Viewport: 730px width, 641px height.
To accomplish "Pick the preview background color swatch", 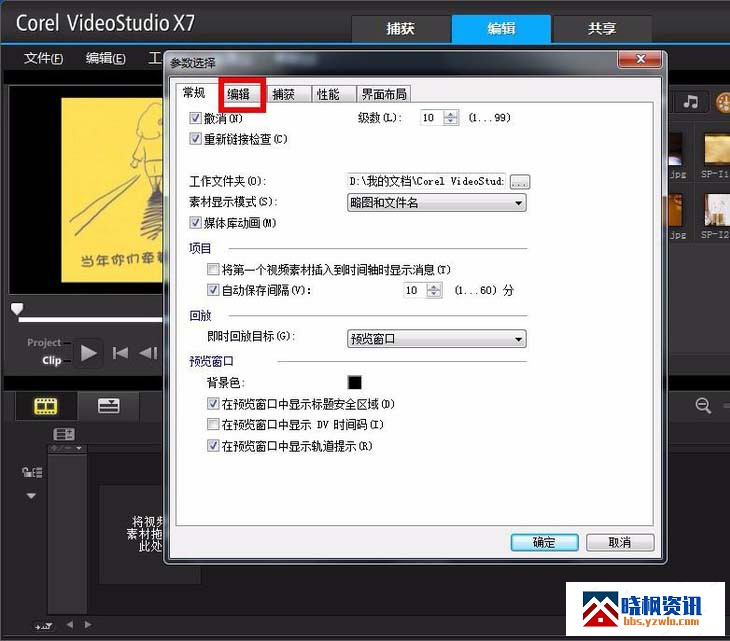I will pyautogui.click(x=354, y=382).
